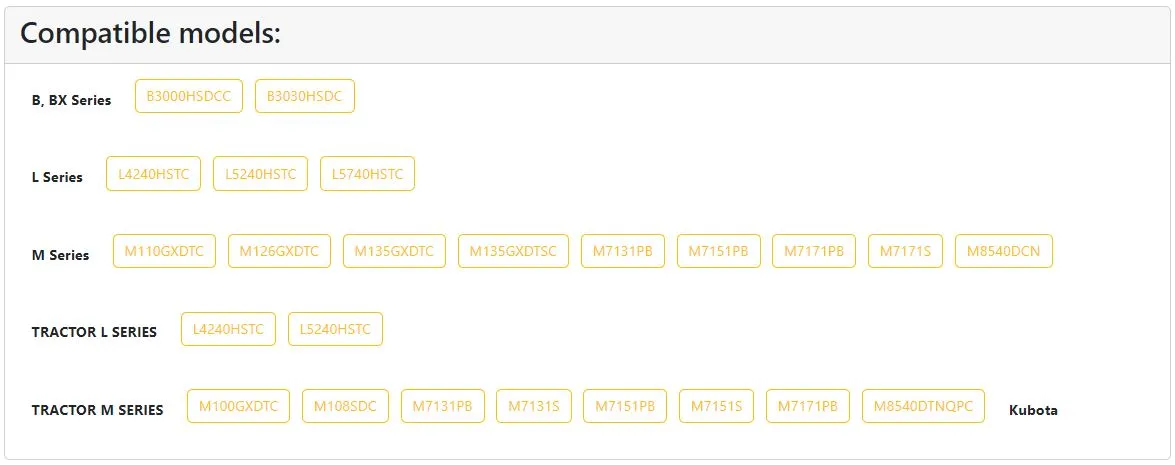Click the B3000HSDCC model tag
1175x465 pixels.
pyautogui.click(x=188, y=96)
